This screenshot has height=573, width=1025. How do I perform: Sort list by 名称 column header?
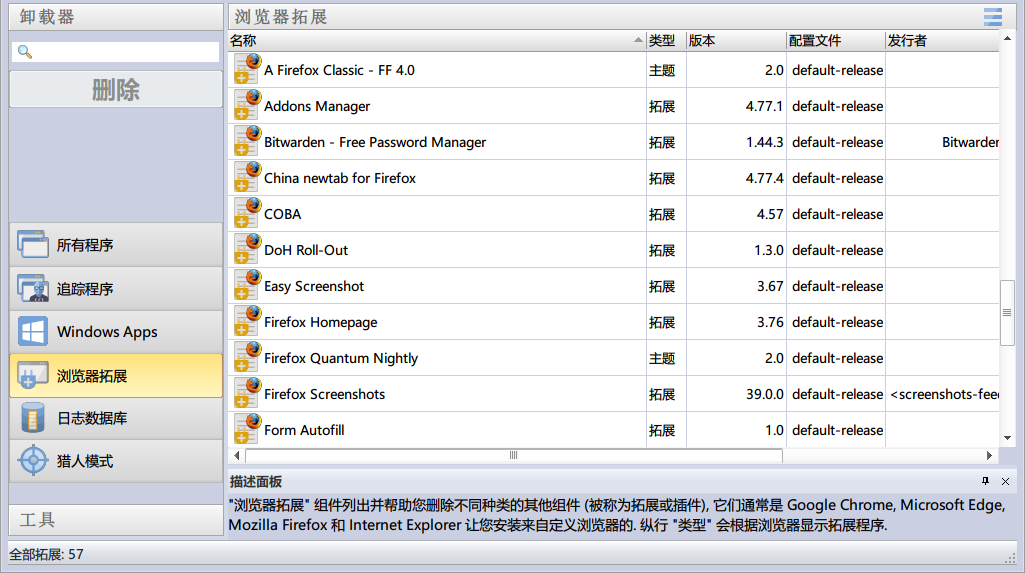point(437,41)
